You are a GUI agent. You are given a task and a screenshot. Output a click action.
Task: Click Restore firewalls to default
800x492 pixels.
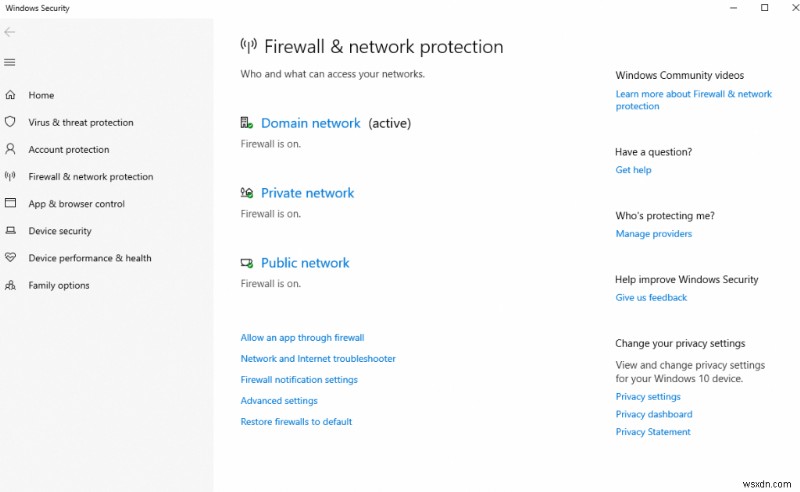pos(296,422)
